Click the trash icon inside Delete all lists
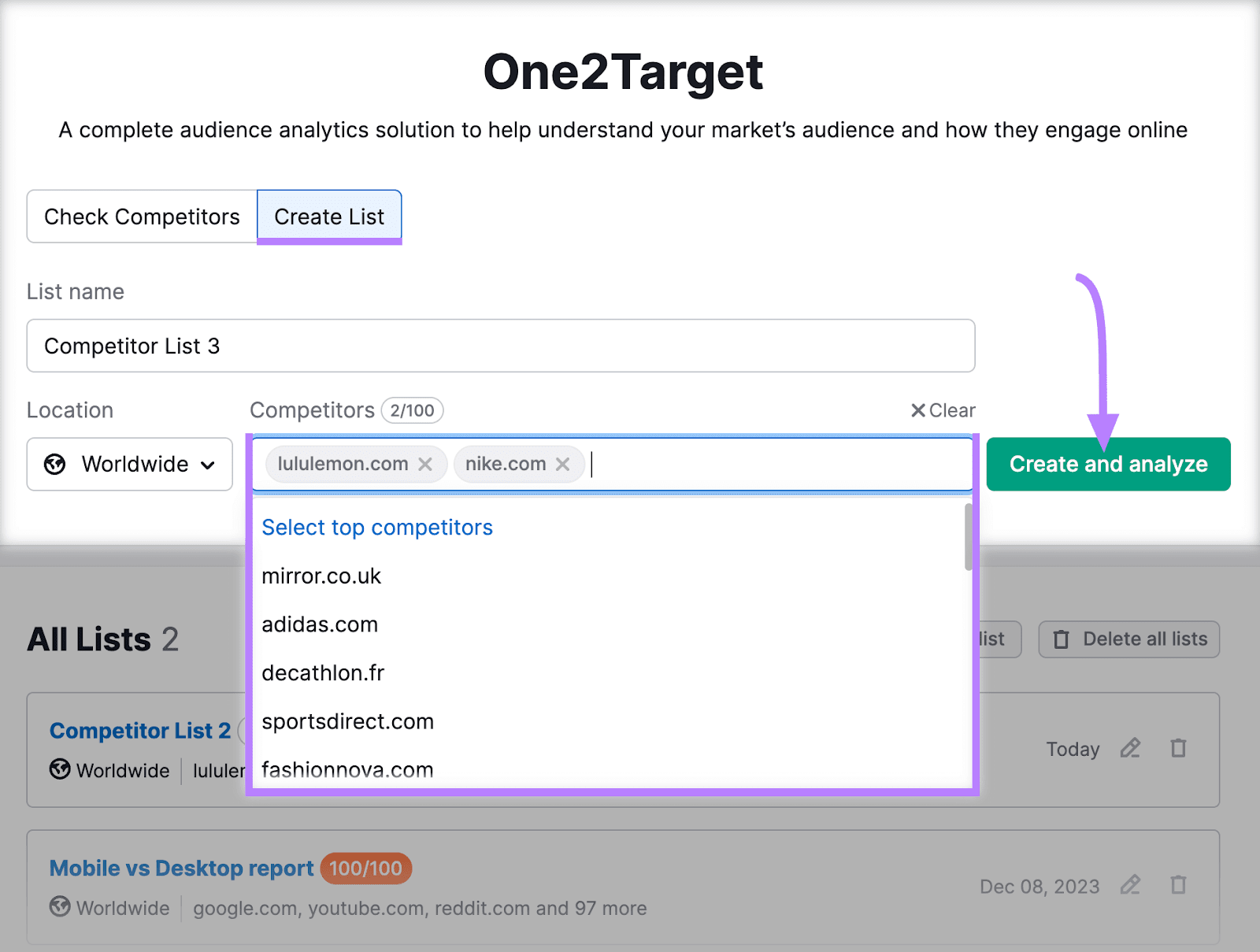The height and width of the screenshot is (952, 1260). [1060, 639]
